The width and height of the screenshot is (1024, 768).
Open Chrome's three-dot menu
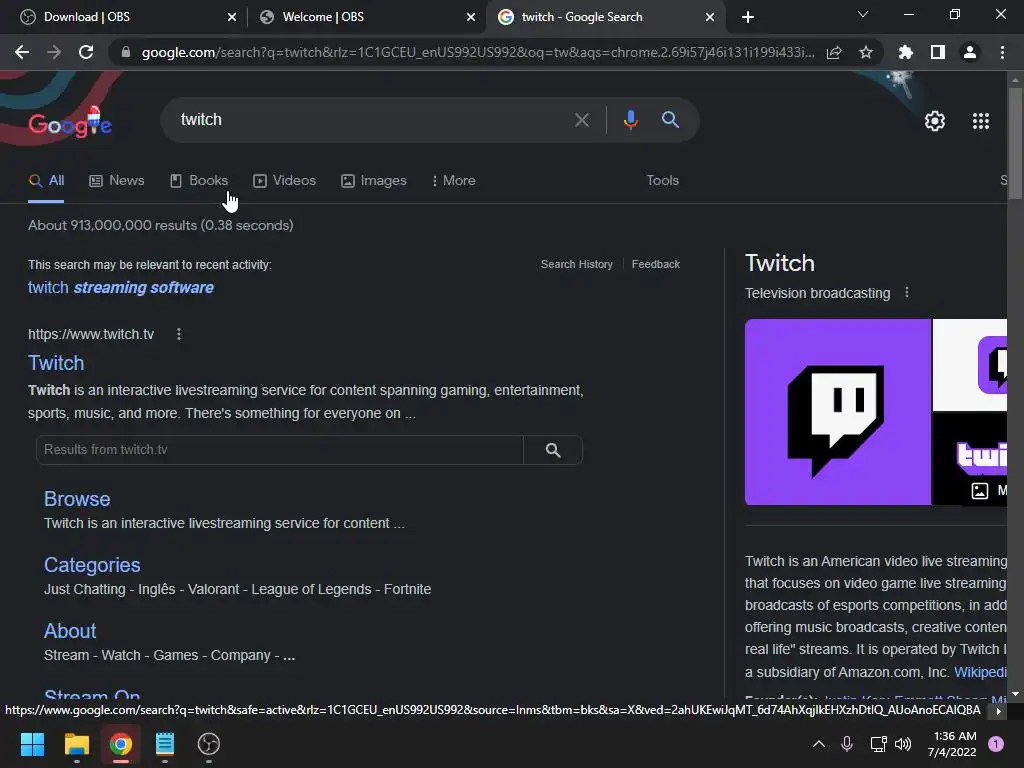pyautogui.click(x=1002, y=52)
